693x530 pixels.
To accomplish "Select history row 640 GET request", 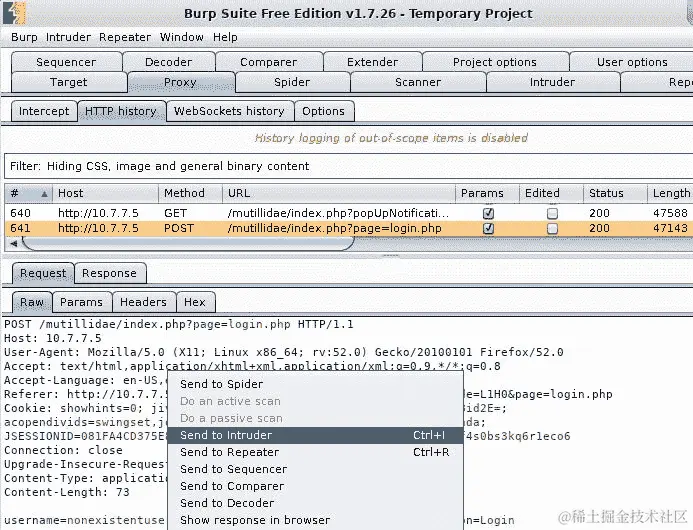I will point(348,213).
